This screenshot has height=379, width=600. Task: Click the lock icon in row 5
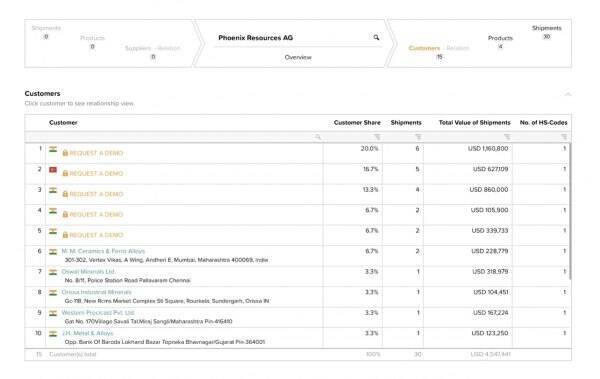(65, 235)
